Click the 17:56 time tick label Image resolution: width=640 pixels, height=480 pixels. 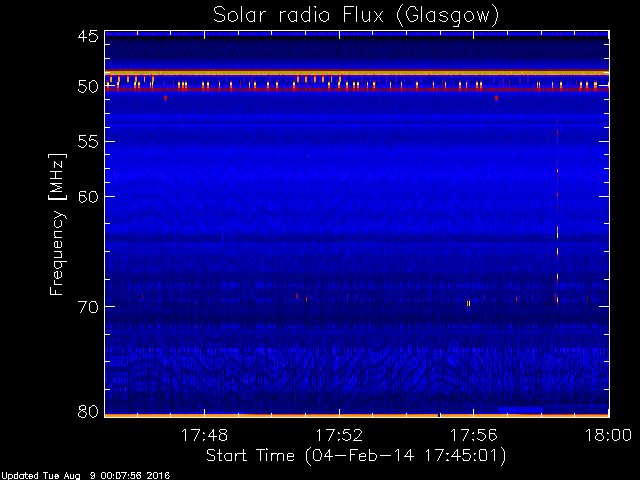click(x=474, y=435)
